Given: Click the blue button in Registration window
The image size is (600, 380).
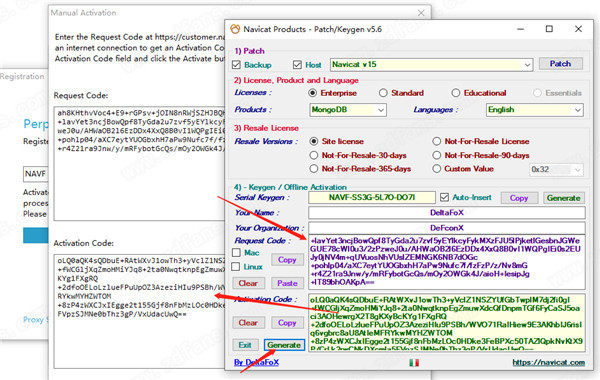Looking at the screenshot, I should point(36,235).
